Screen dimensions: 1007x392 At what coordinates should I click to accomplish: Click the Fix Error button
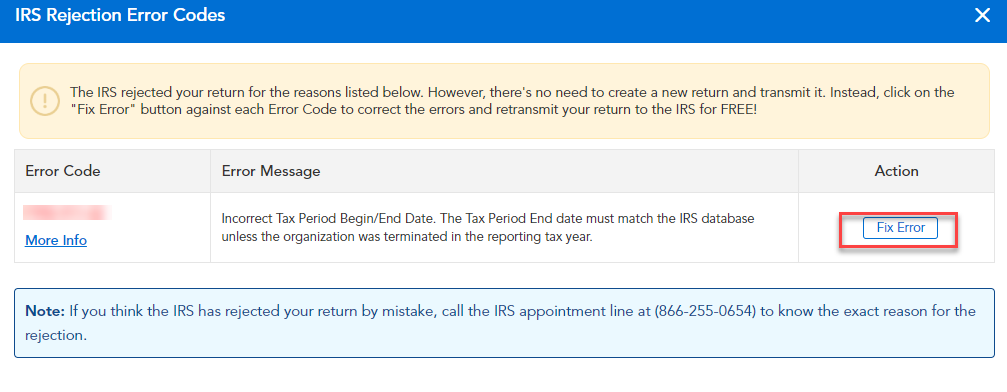point(900,228)
